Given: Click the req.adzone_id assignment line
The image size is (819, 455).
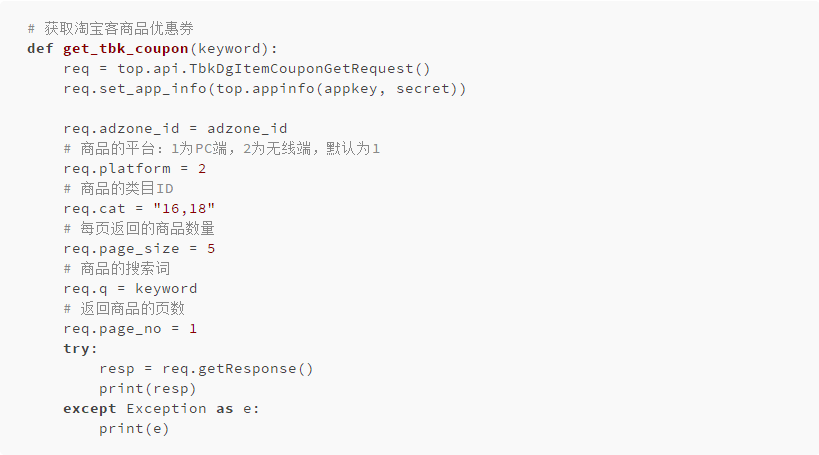Looking at the screenshot, I should (x=175, y=129).
